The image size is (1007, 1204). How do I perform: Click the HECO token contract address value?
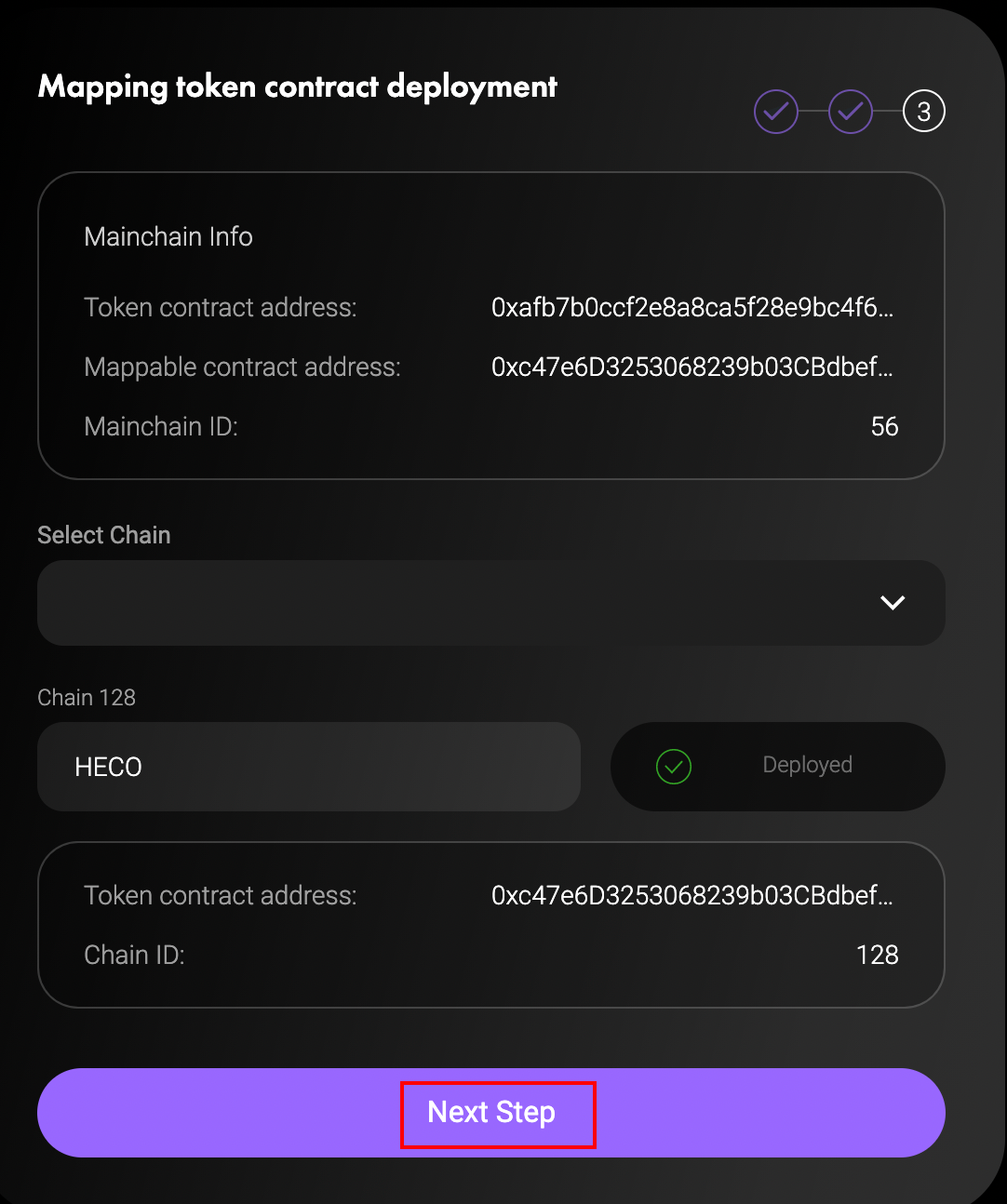691,895
